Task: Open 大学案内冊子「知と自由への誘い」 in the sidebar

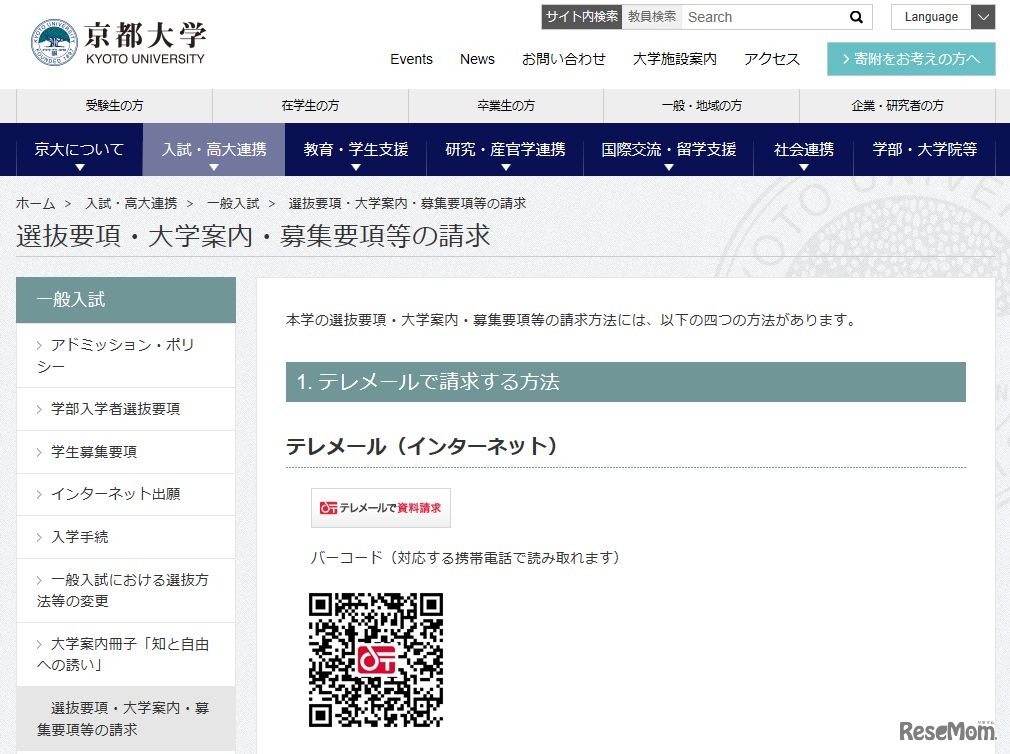Action: (126, 654)
